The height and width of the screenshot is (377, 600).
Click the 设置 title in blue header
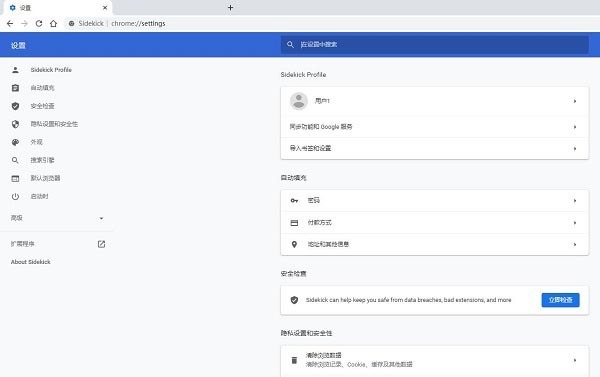pos(18,45)
